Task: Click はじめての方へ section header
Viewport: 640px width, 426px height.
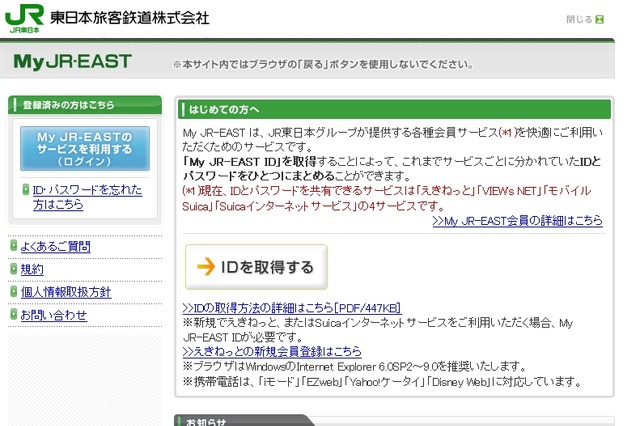Action: click(394, 109)
